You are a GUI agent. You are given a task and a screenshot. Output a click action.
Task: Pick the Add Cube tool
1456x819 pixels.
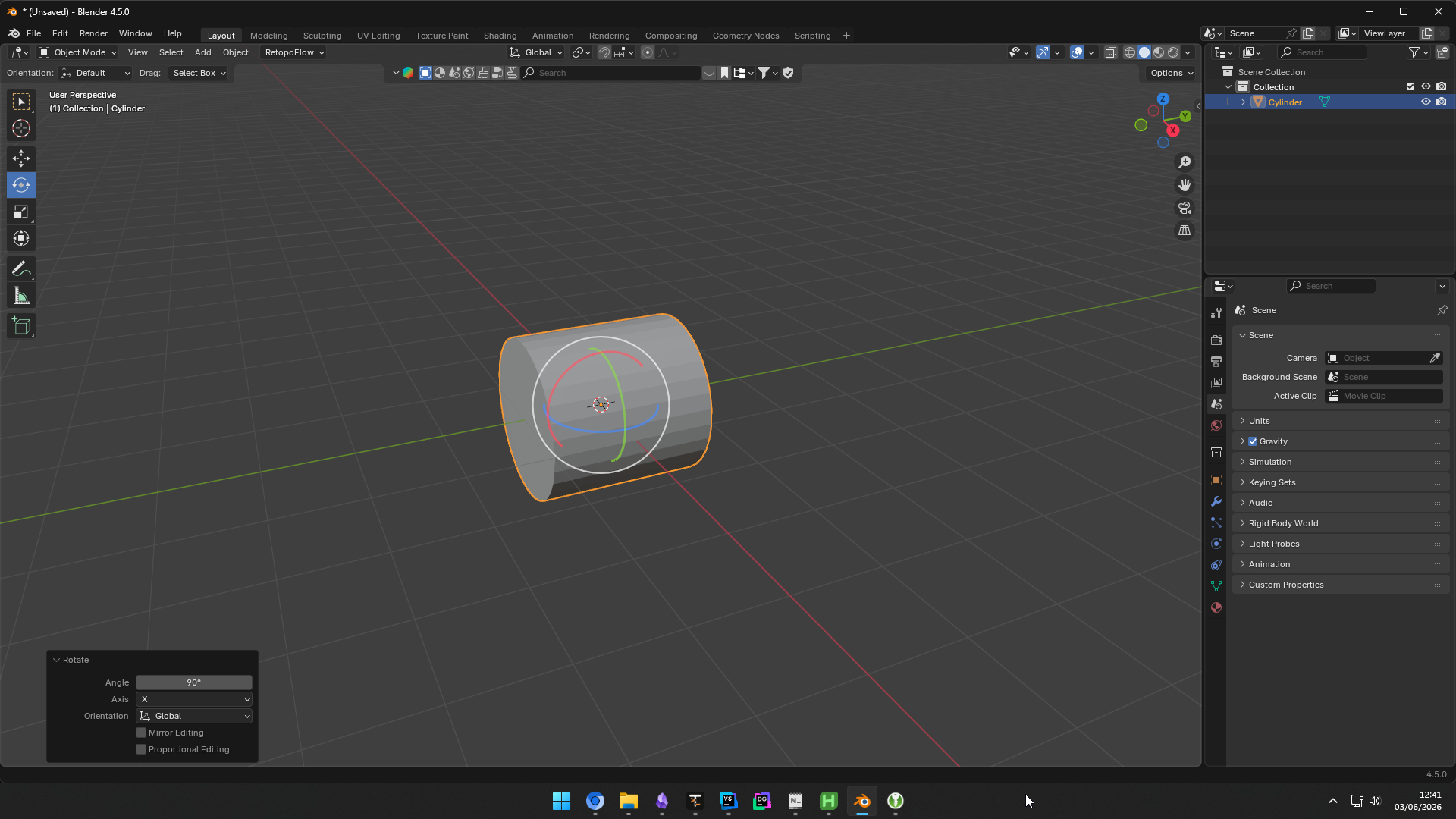click(x=21, y=326)
